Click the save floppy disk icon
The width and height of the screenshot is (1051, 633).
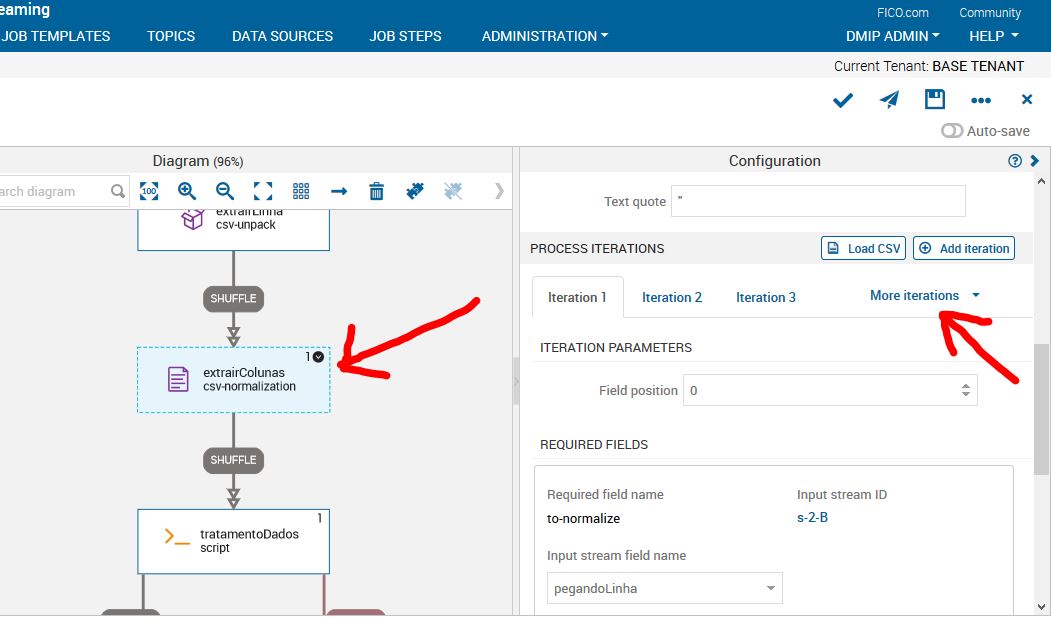tap(935, 99)
